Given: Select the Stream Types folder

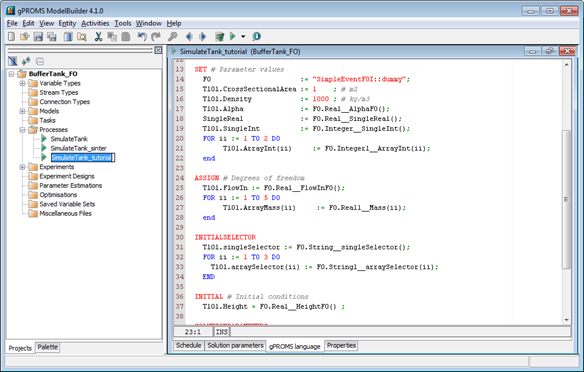Looking at the screenshot, I should point(58,92).
